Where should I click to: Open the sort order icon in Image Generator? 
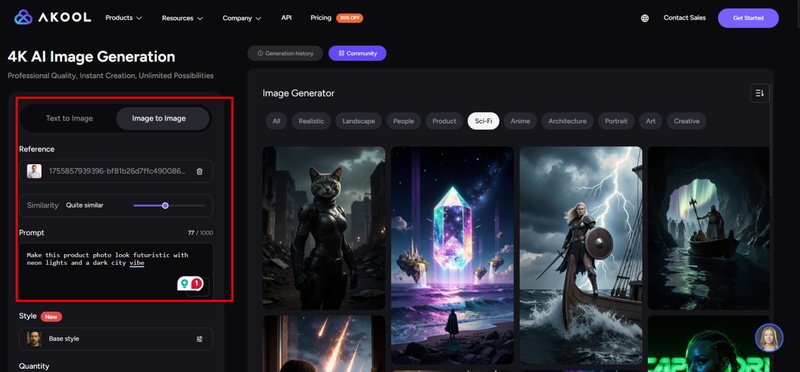[760, 93]
